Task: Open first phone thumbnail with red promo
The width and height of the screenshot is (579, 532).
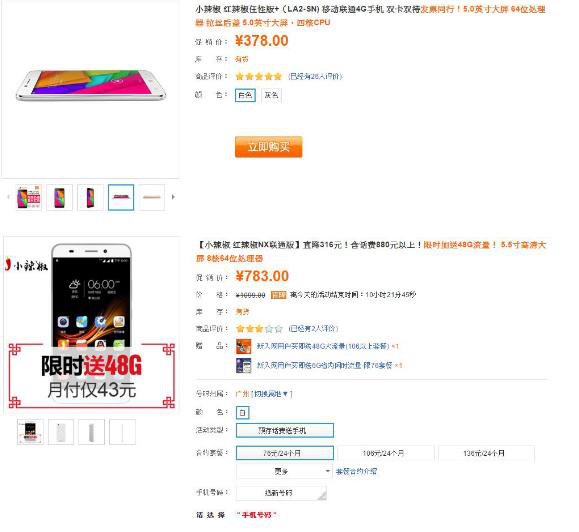Action: point(29,198)
